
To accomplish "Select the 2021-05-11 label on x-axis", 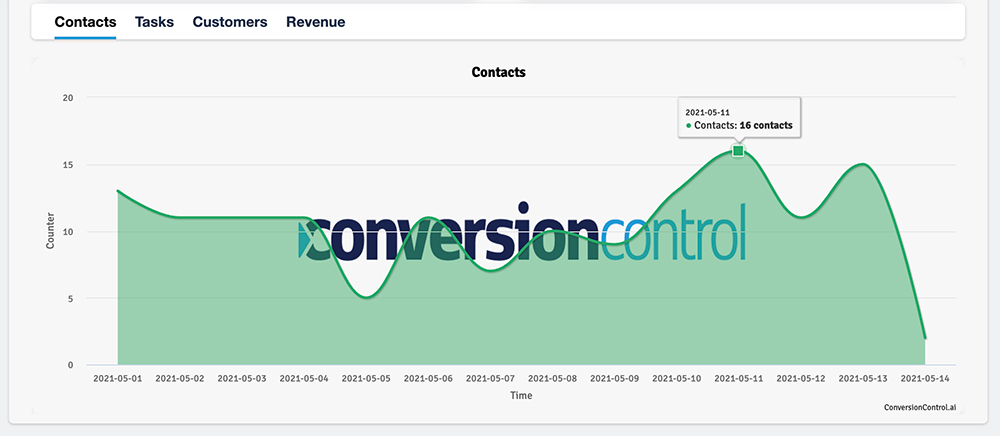I will tap(738, 379).
